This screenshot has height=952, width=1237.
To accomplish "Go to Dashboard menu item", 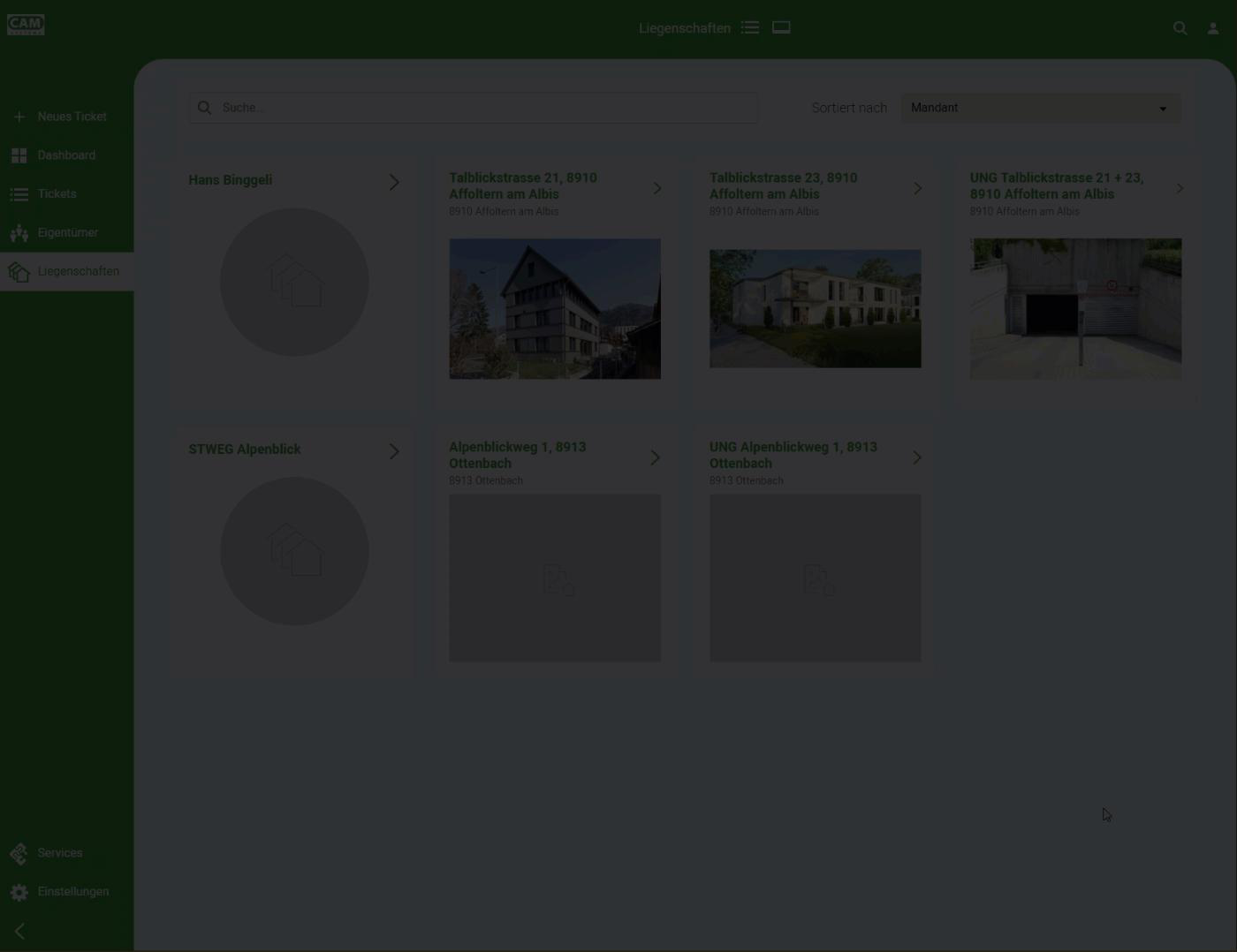I will [67, 155].
